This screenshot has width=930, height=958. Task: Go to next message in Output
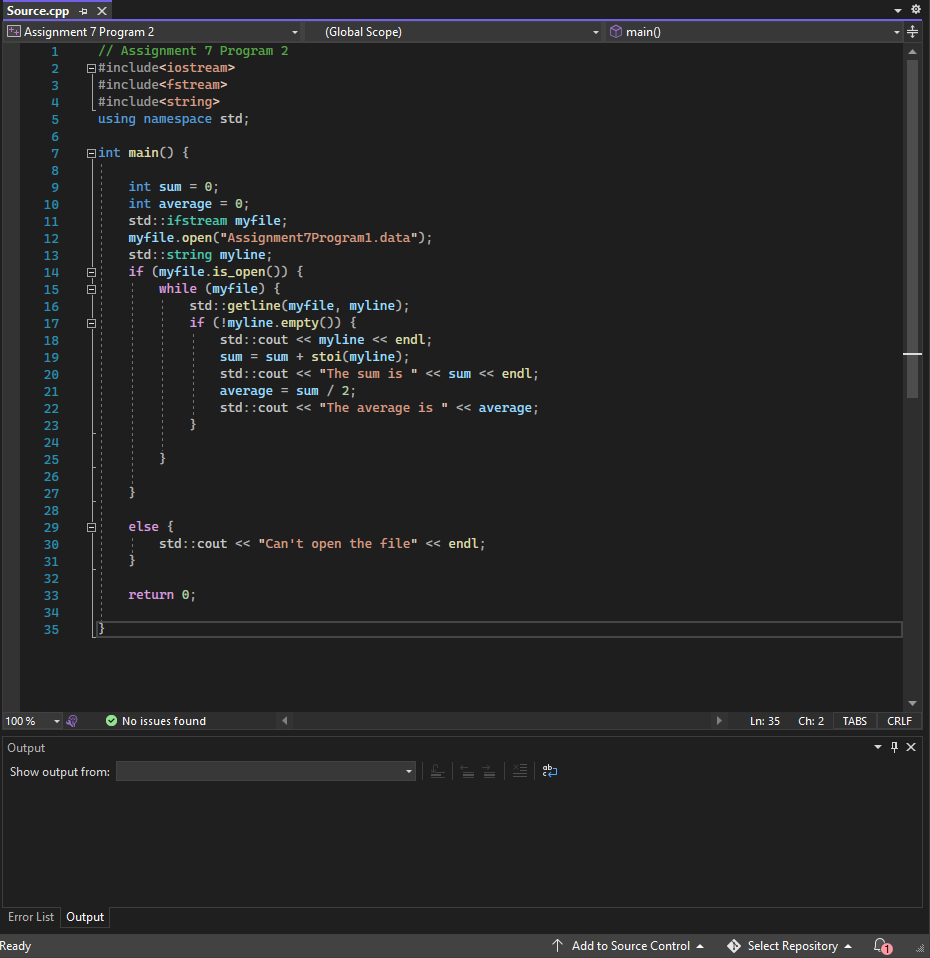click(490, 770)
